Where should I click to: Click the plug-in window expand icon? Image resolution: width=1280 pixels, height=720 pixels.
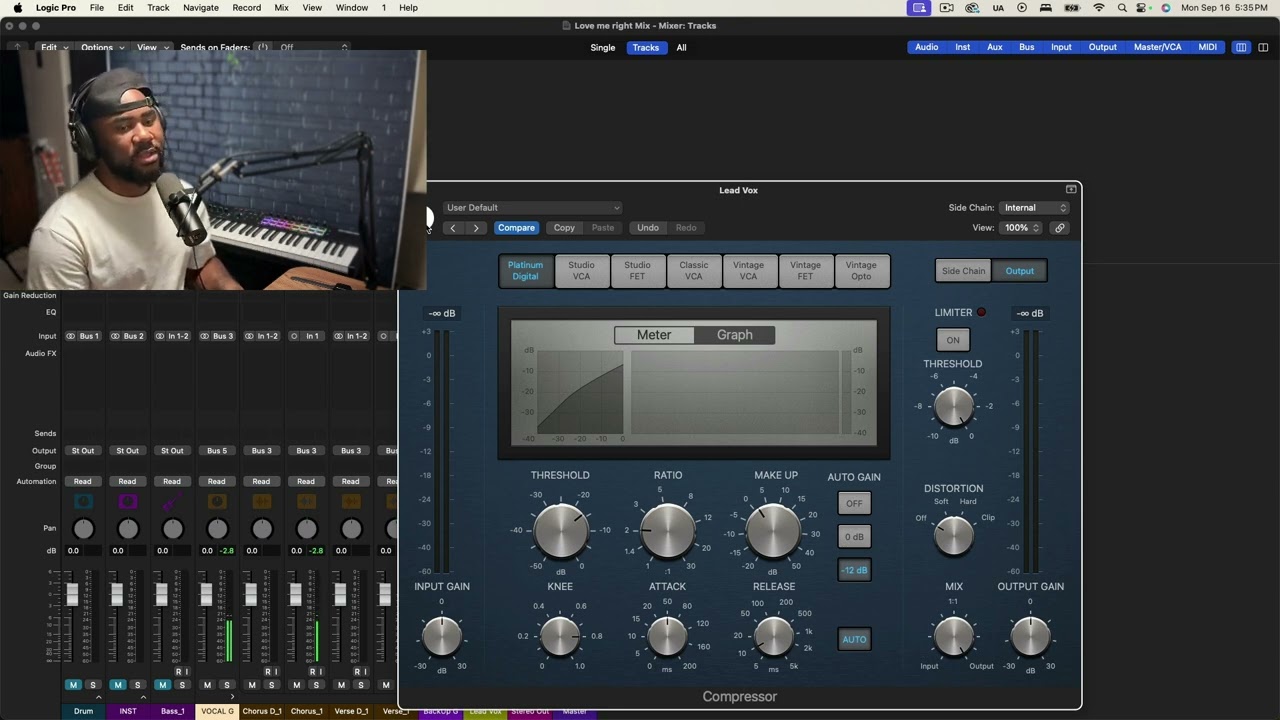tap(1071, 189)
